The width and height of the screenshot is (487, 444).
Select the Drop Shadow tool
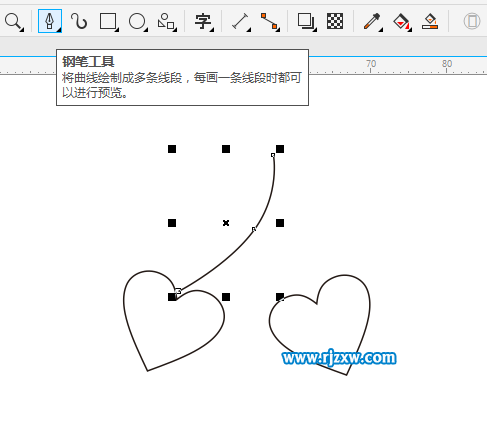306,22
